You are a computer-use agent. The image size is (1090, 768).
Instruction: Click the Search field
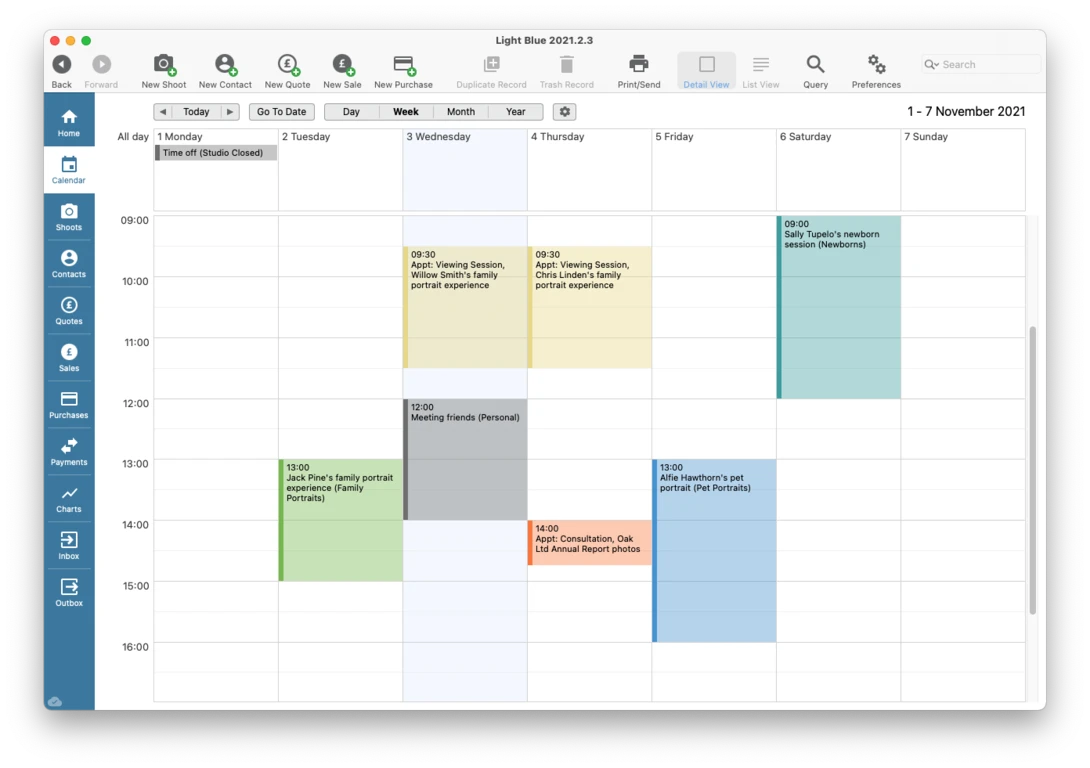(x=981, y=65)
